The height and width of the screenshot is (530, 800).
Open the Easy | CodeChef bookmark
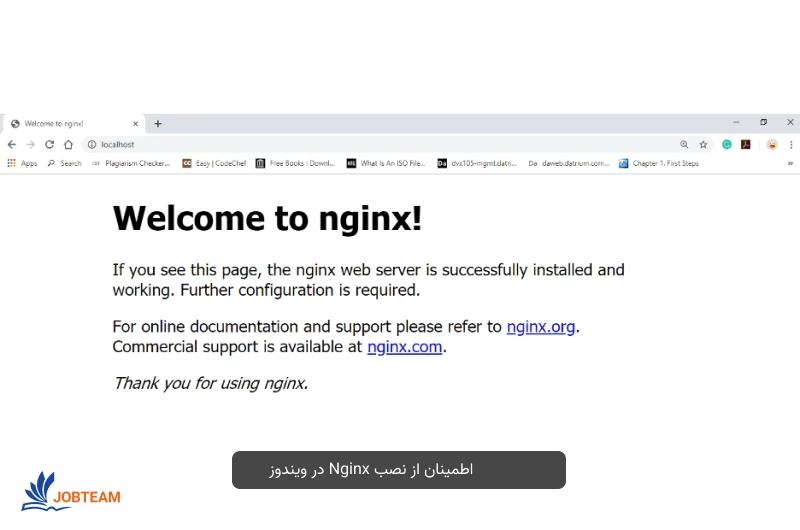tap(214, 163)
